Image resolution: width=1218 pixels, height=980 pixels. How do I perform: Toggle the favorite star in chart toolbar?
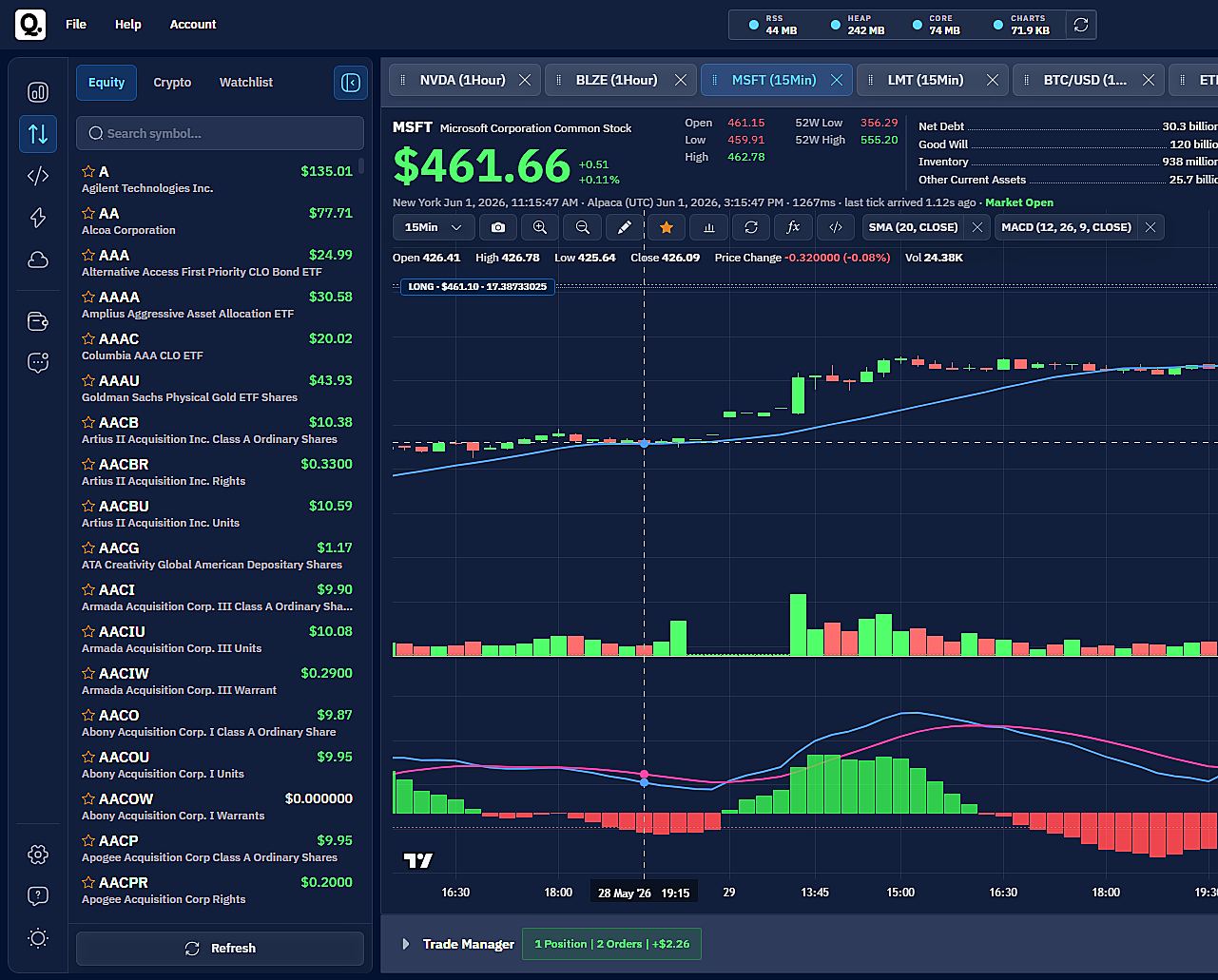667,227
